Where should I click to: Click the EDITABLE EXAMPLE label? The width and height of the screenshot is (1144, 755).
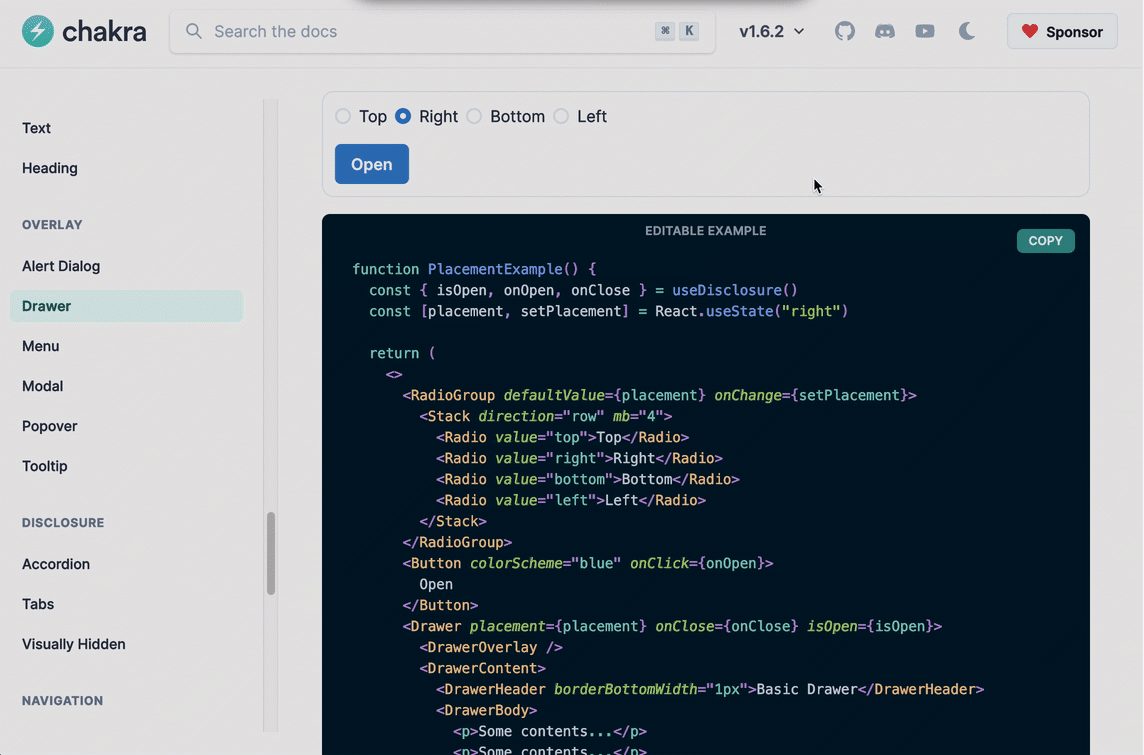[706, 231]
